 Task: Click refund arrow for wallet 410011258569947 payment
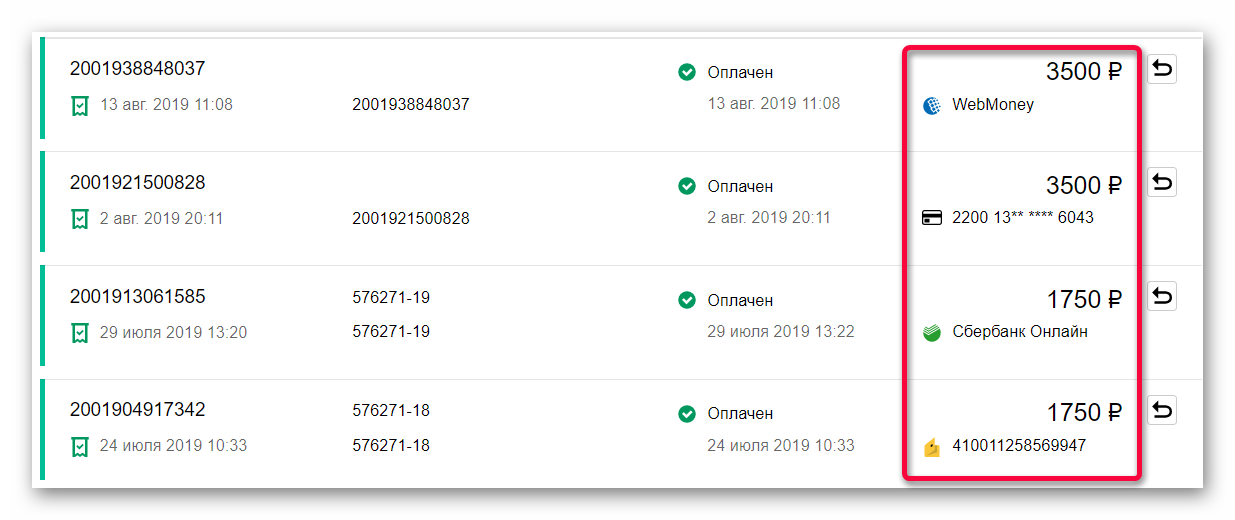(x=1161, y=411)
